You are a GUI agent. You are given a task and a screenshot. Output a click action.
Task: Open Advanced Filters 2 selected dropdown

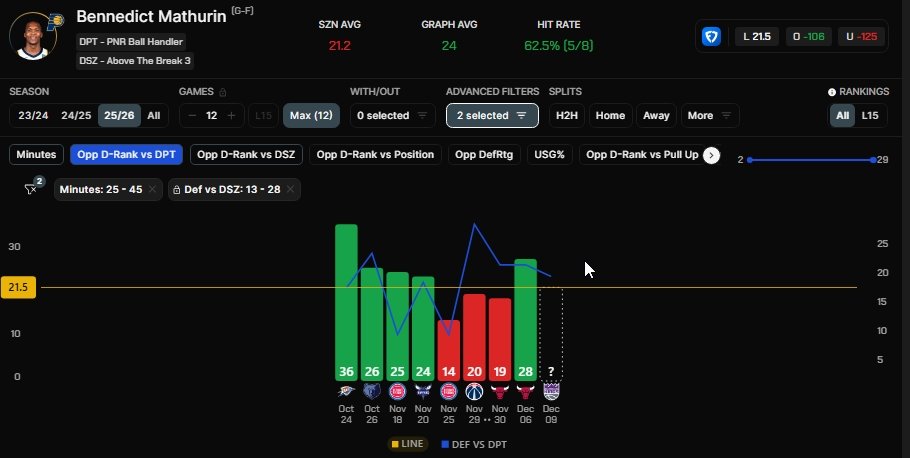click(x=492, y=116)
